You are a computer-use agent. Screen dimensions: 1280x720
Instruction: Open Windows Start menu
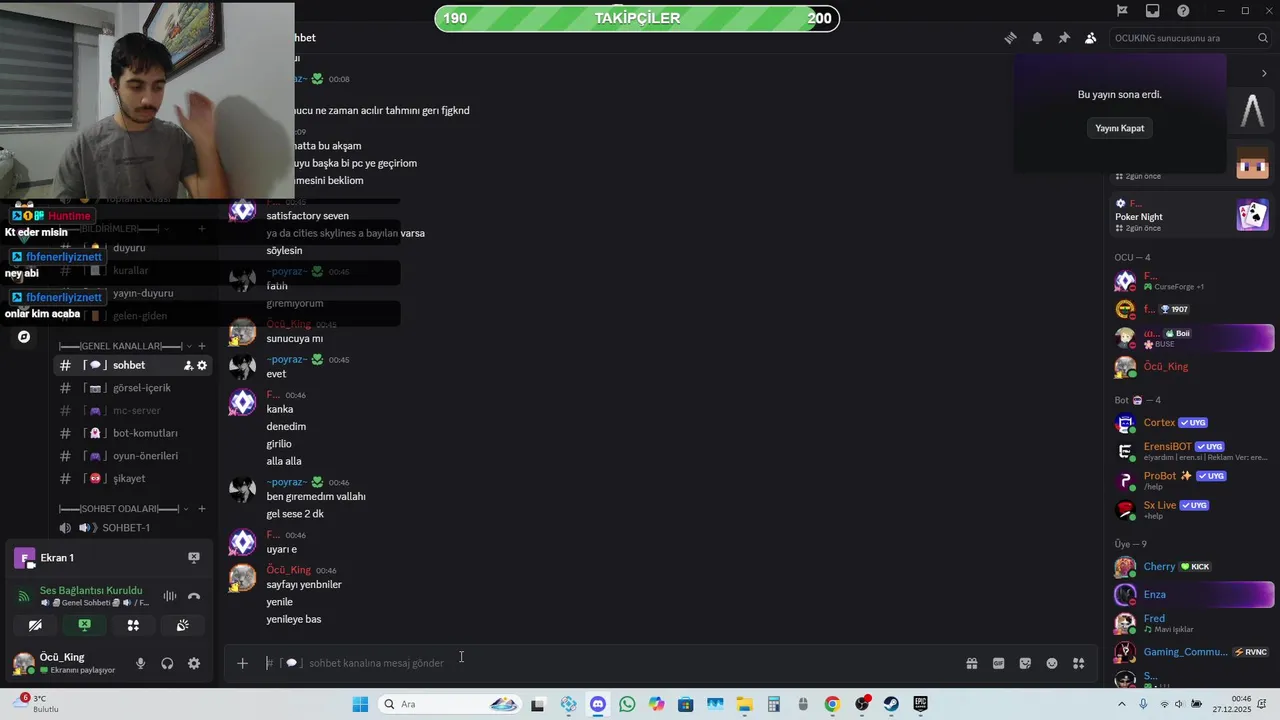click(x=360, y=704)
